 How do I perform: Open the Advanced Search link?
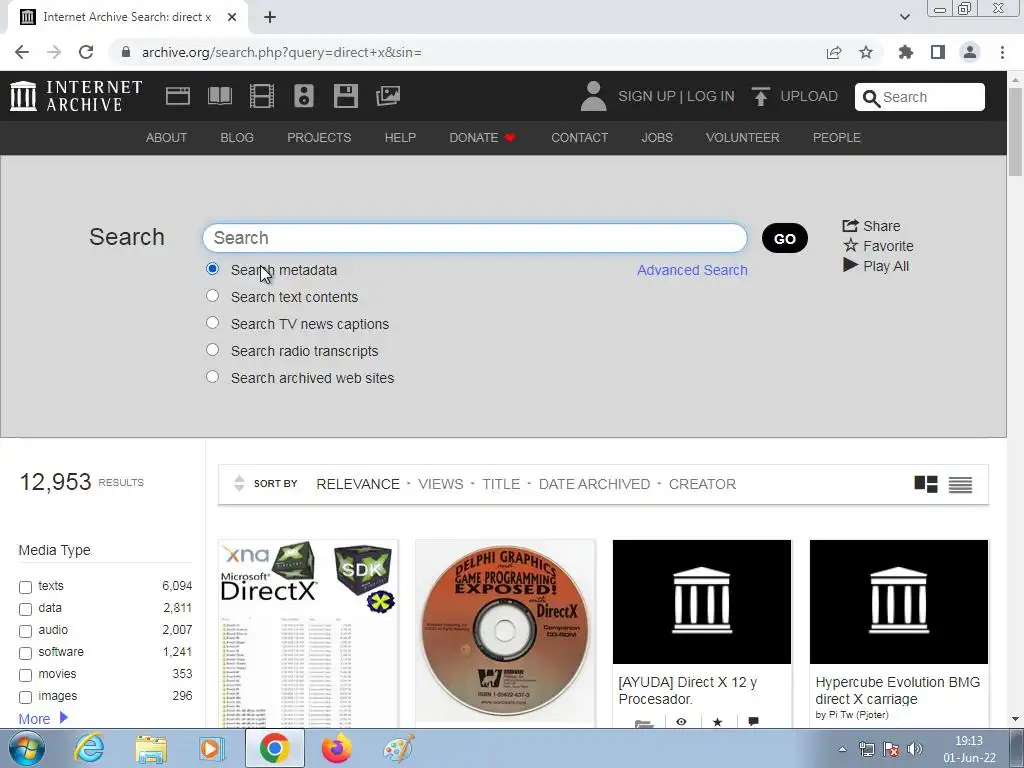pos(692,270)
